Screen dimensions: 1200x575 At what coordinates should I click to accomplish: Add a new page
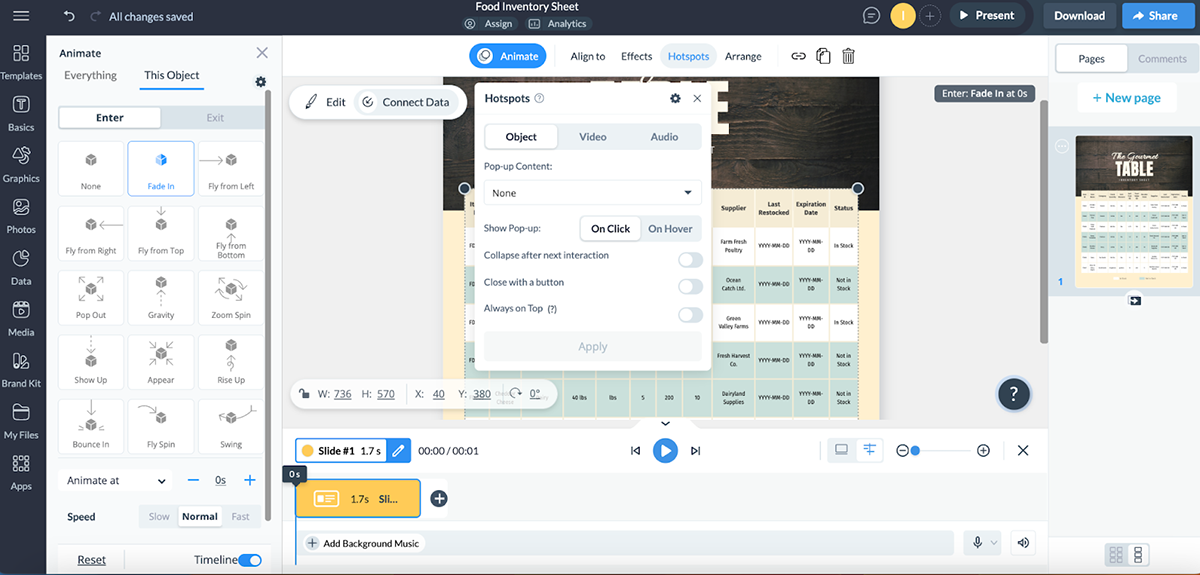(x=1126, y=98)
